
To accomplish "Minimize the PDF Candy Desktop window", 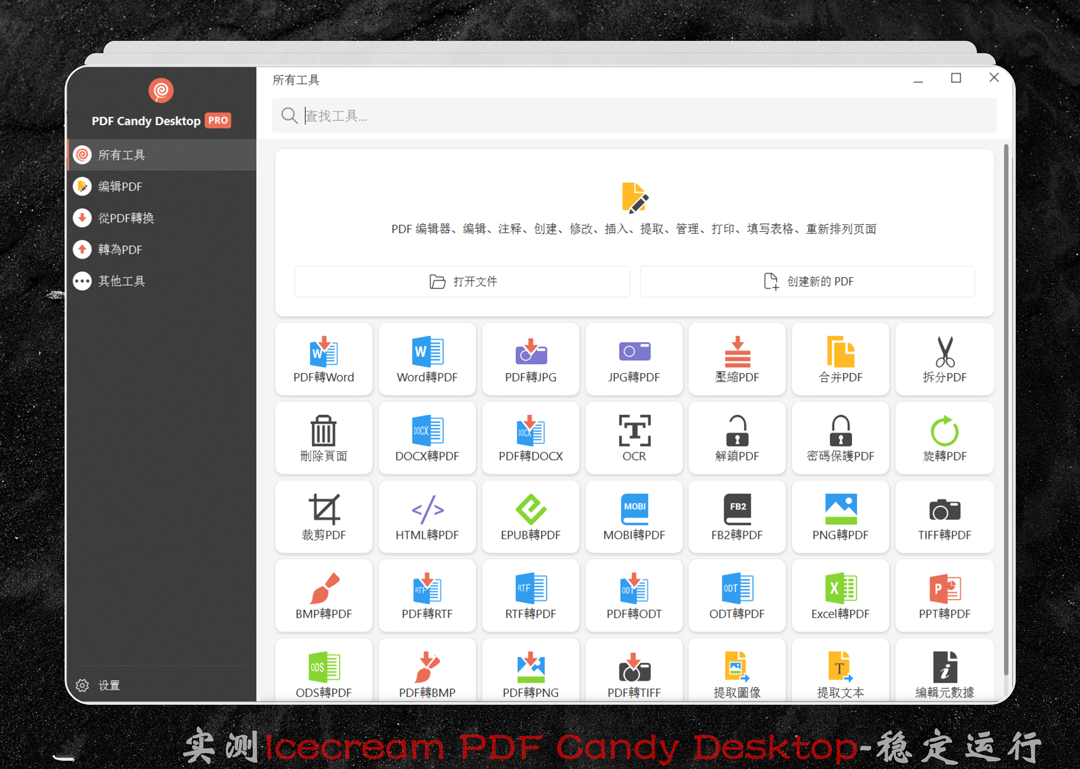I will (x=918, y=79).
